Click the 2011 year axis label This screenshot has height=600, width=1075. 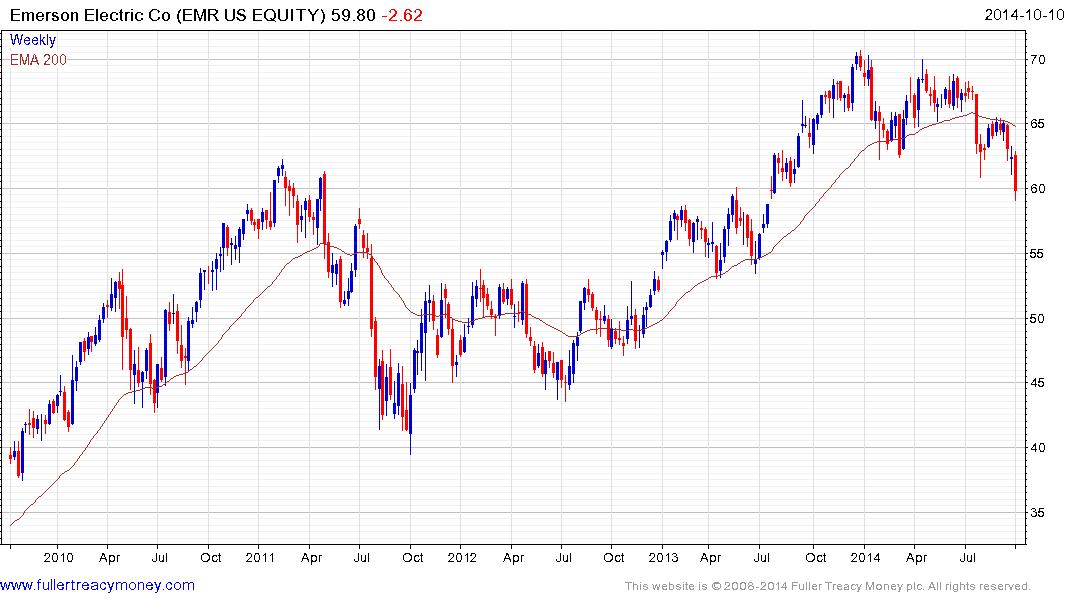tap(260, 557)
